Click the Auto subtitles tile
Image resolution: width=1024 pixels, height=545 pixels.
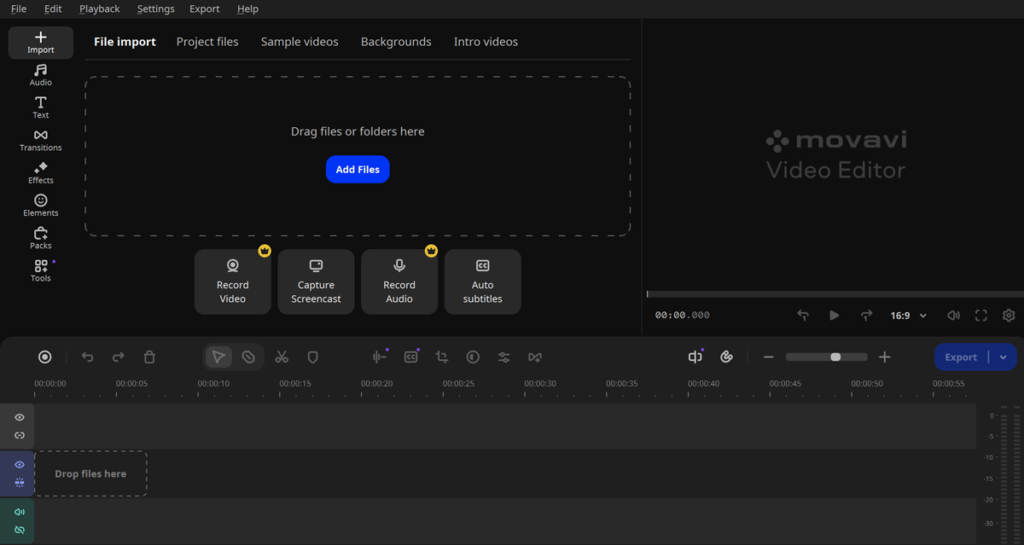pos(483,281)
